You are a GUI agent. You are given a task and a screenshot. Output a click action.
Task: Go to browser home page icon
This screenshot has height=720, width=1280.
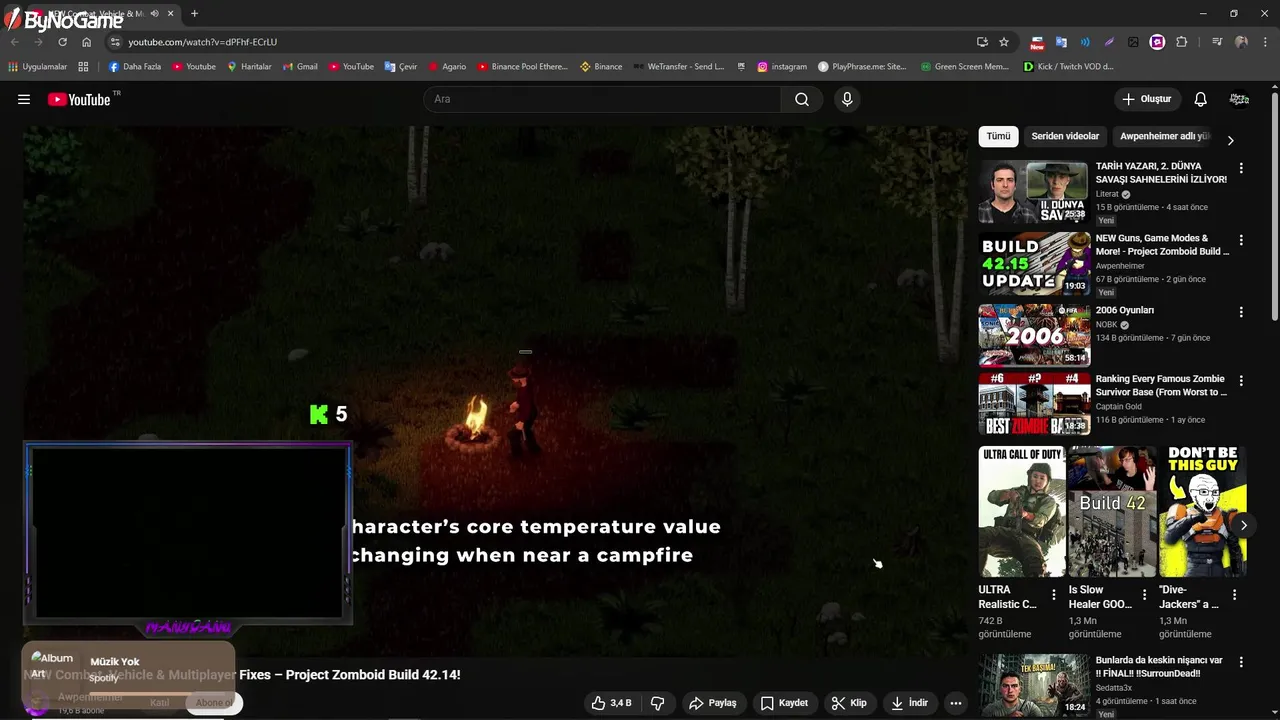click(x=86, y=42)
